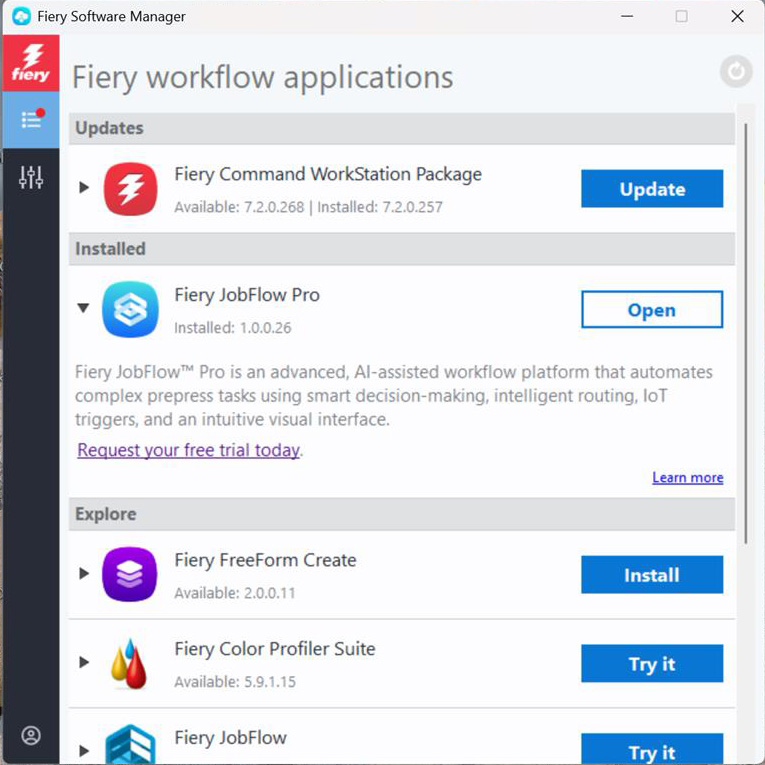Screen dimensions: 765x765
Task: Expand Fiery Command WorkStation Package details
Action: 84,187
